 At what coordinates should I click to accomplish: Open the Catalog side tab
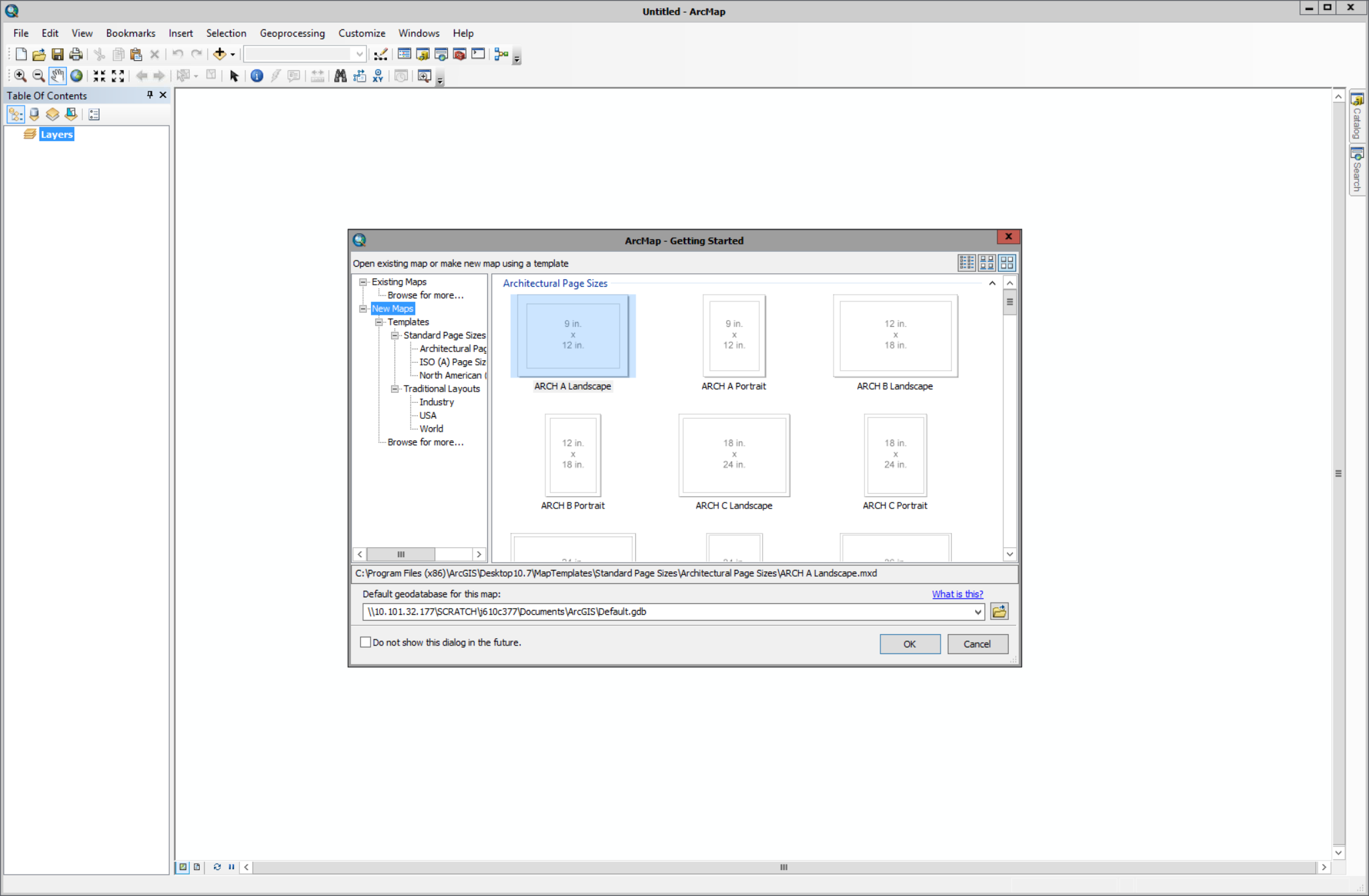(x=1357, y=116)
